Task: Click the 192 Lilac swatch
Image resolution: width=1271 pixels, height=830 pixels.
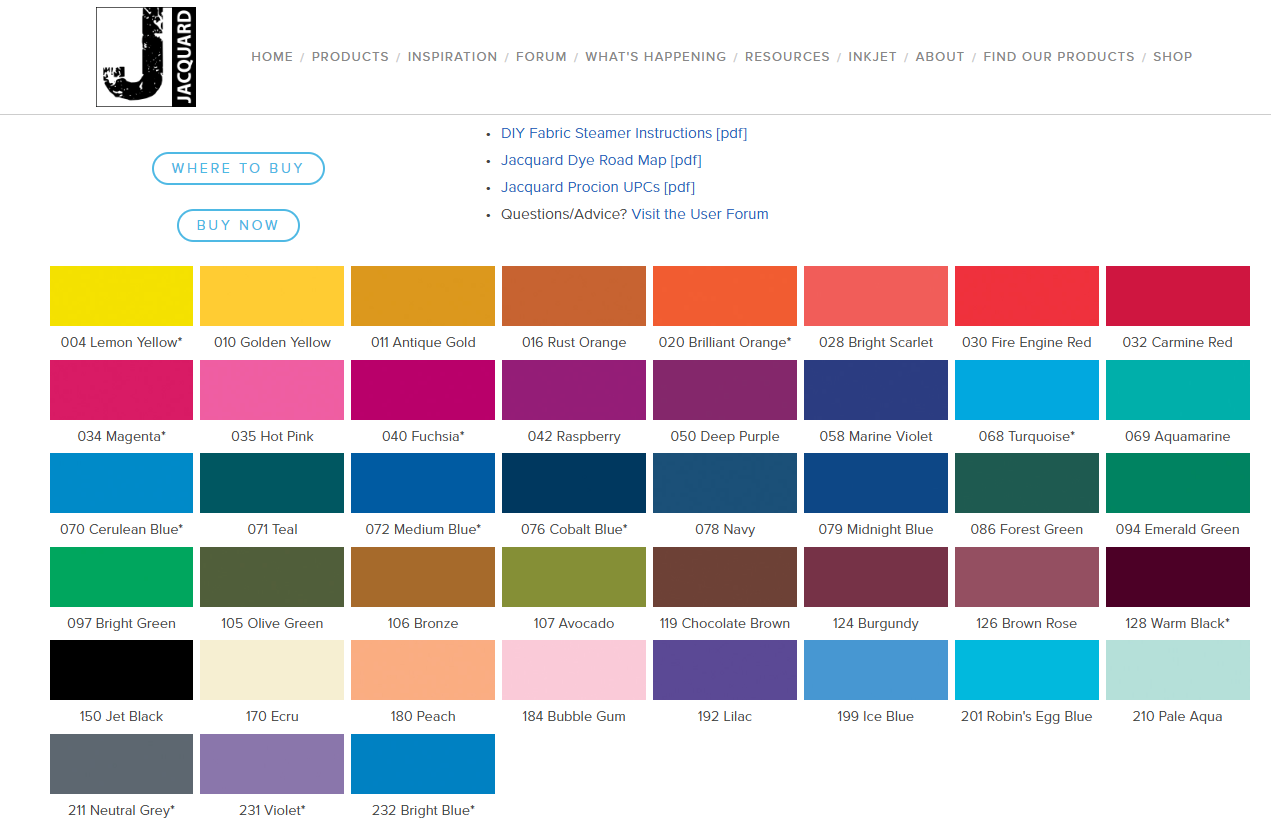Action: coord(725,670)
